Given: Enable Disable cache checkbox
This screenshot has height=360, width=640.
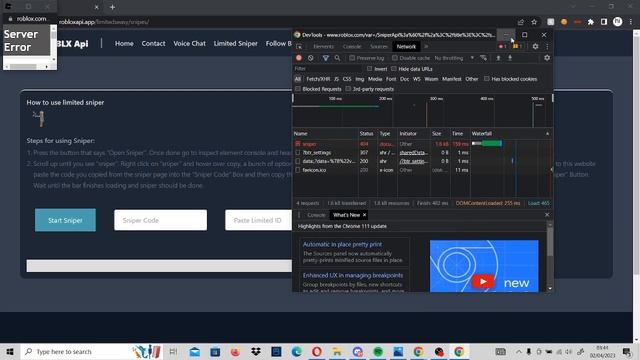Looking at the screenshot, I should click(395, 58).
